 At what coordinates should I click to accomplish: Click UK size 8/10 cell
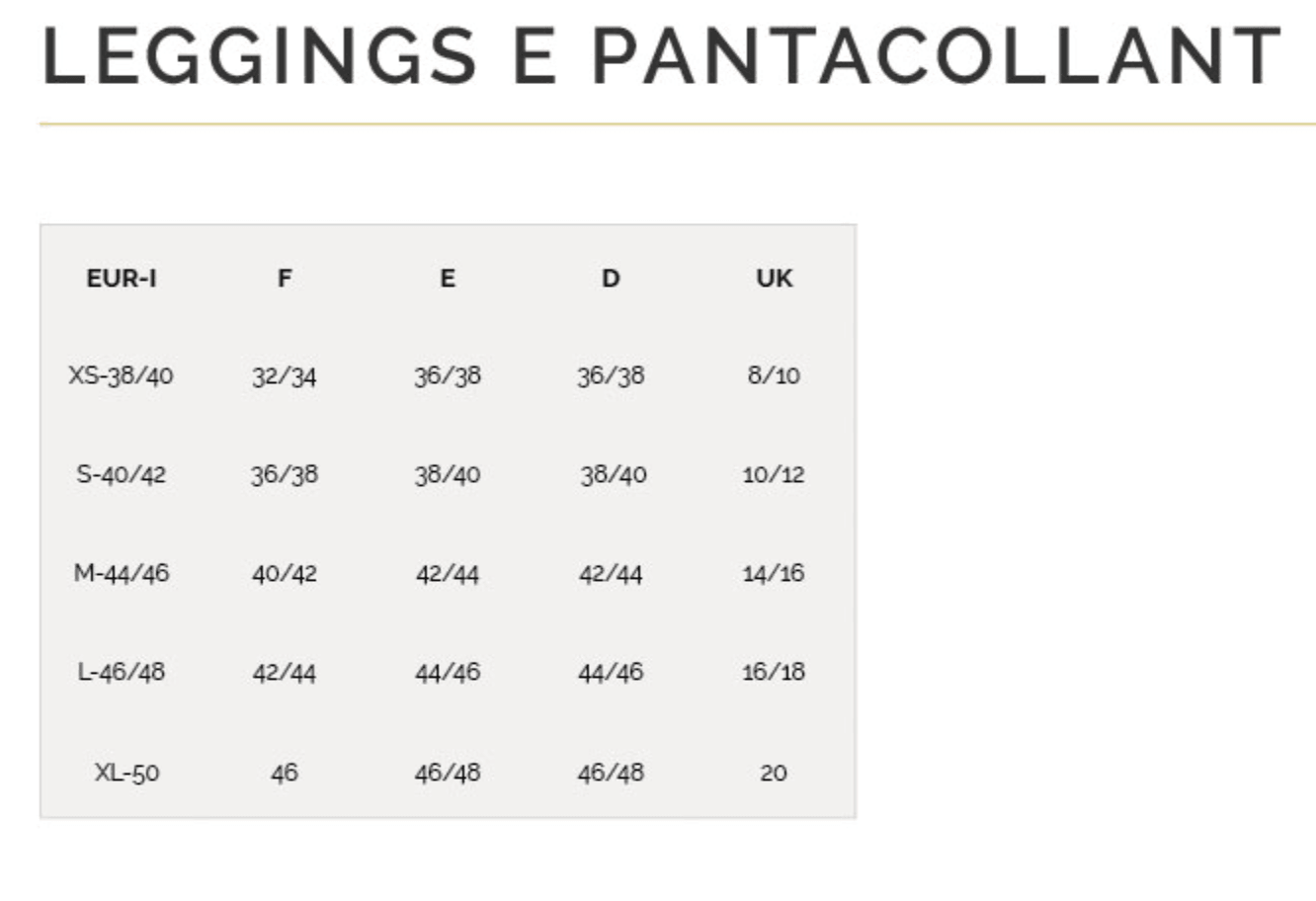(x=774, y=375)
